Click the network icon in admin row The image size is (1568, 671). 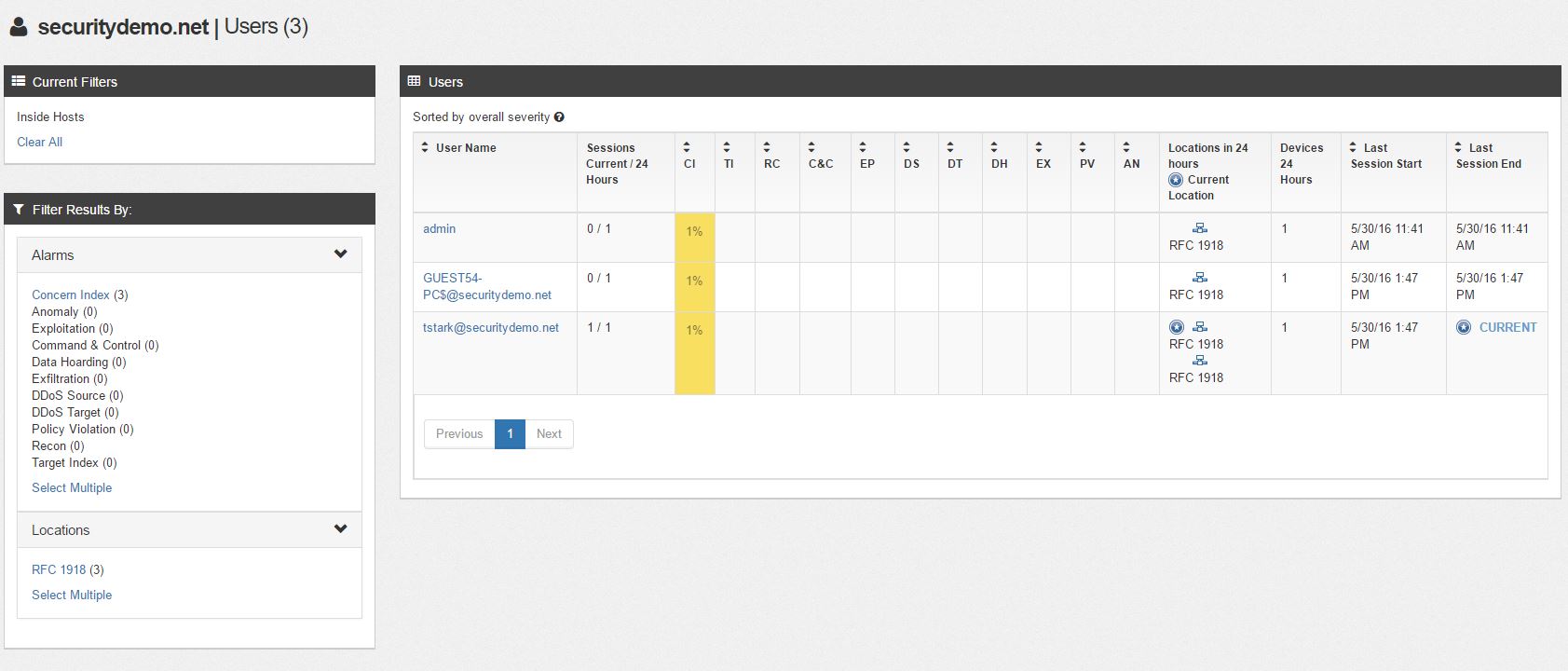tap(1200, 228)
